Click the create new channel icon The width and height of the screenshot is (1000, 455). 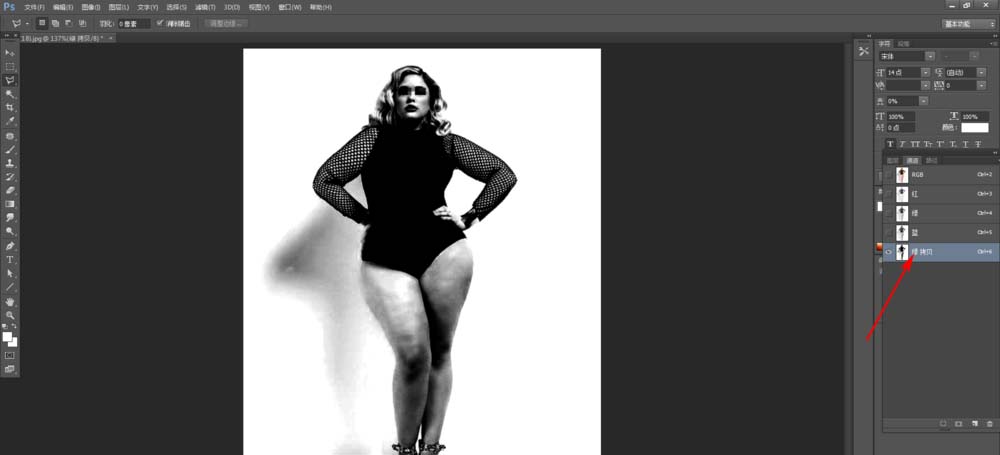tap(974, 423)
